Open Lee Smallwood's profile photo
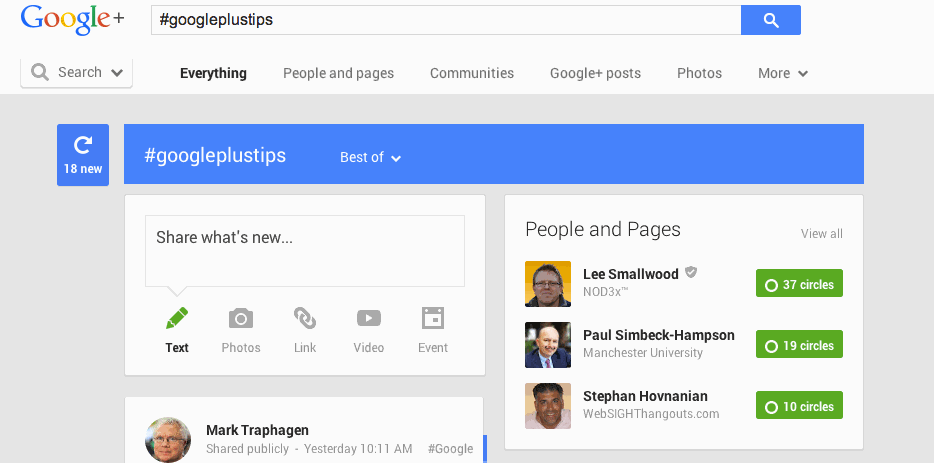 pyautogui.click(x=548, y=284)
